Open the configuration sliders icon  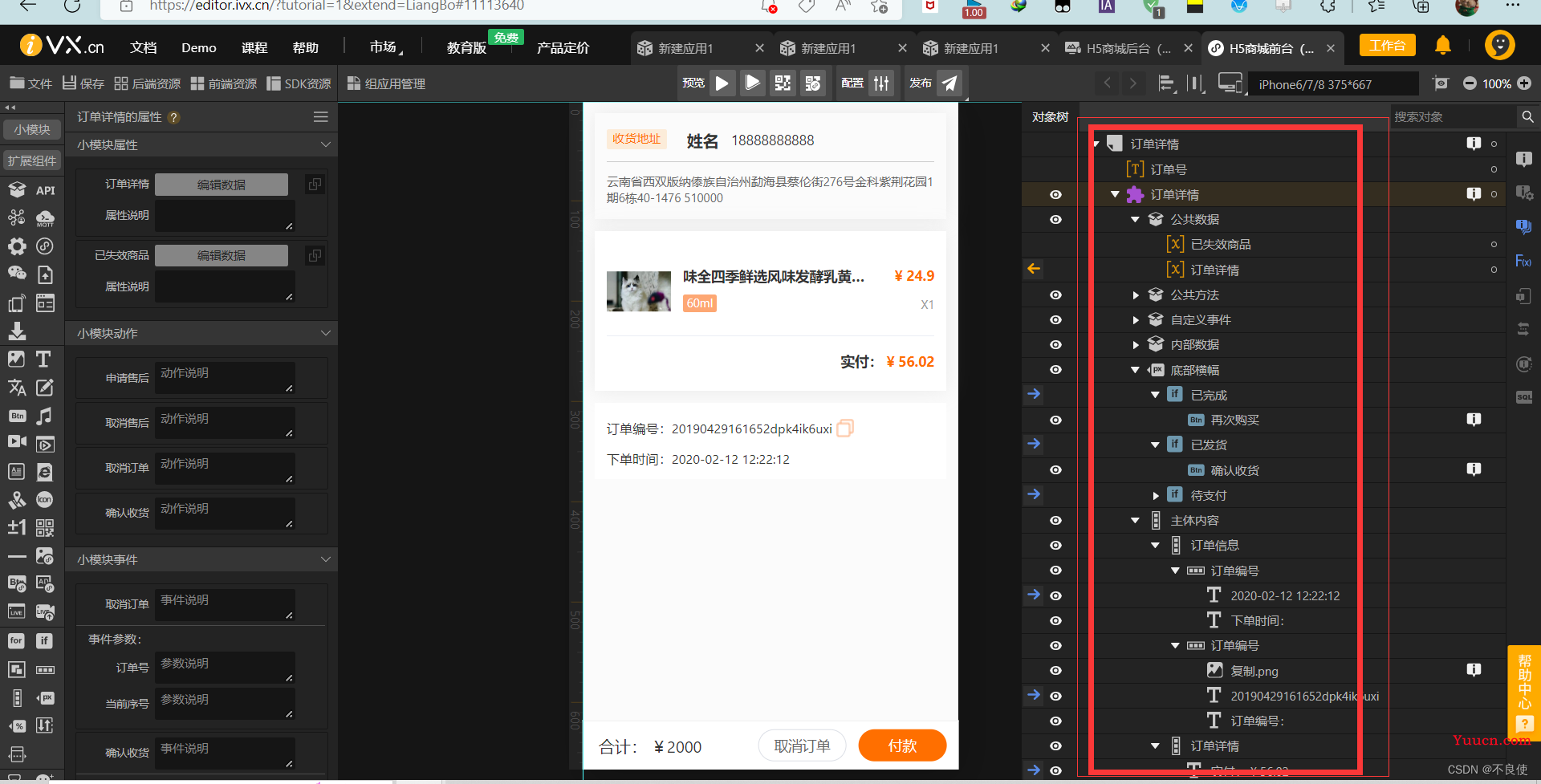[x=881, y=83]
